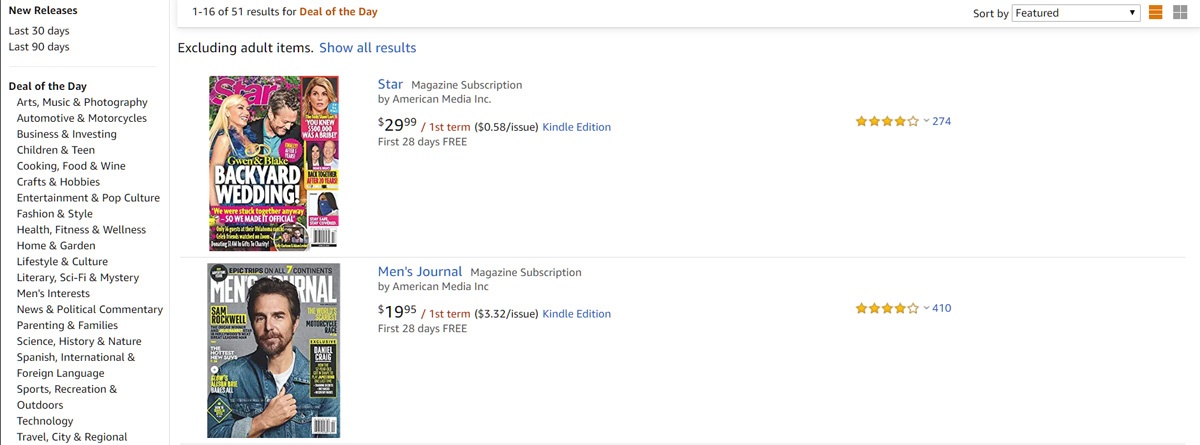Viewport: 1200px width, 445px height.
Task: Click Men's Journal star rating icons
Action: click(886, 309)
